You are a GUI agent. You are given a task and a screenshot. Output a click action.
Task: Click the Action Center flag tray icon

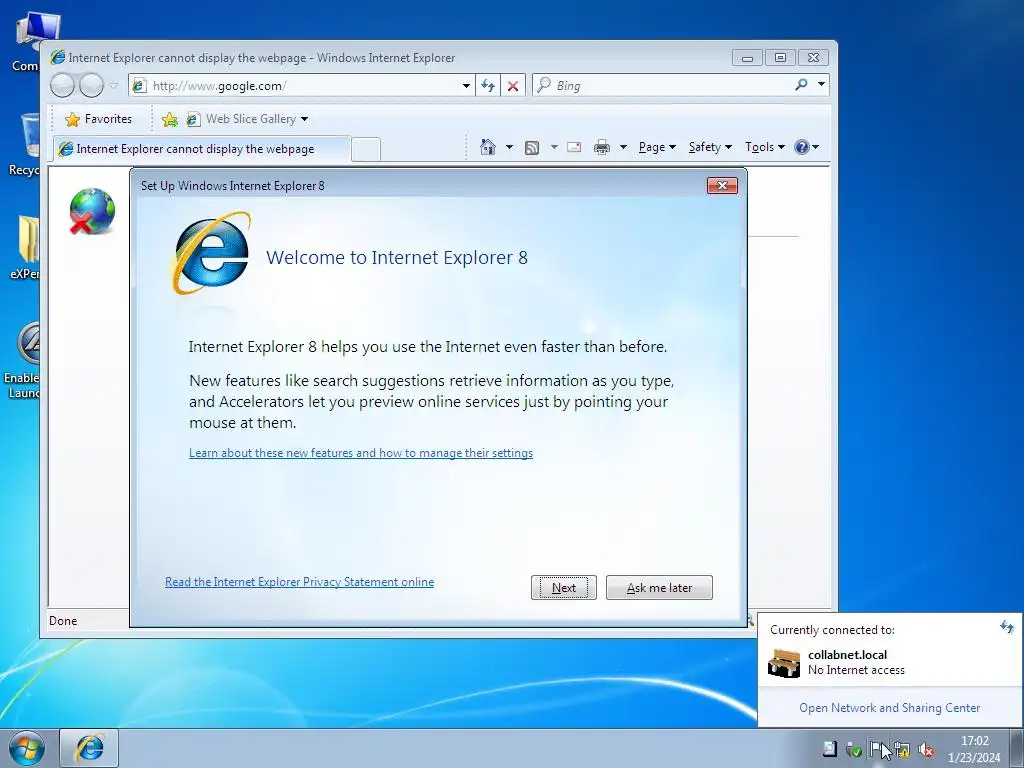[876, 749]
